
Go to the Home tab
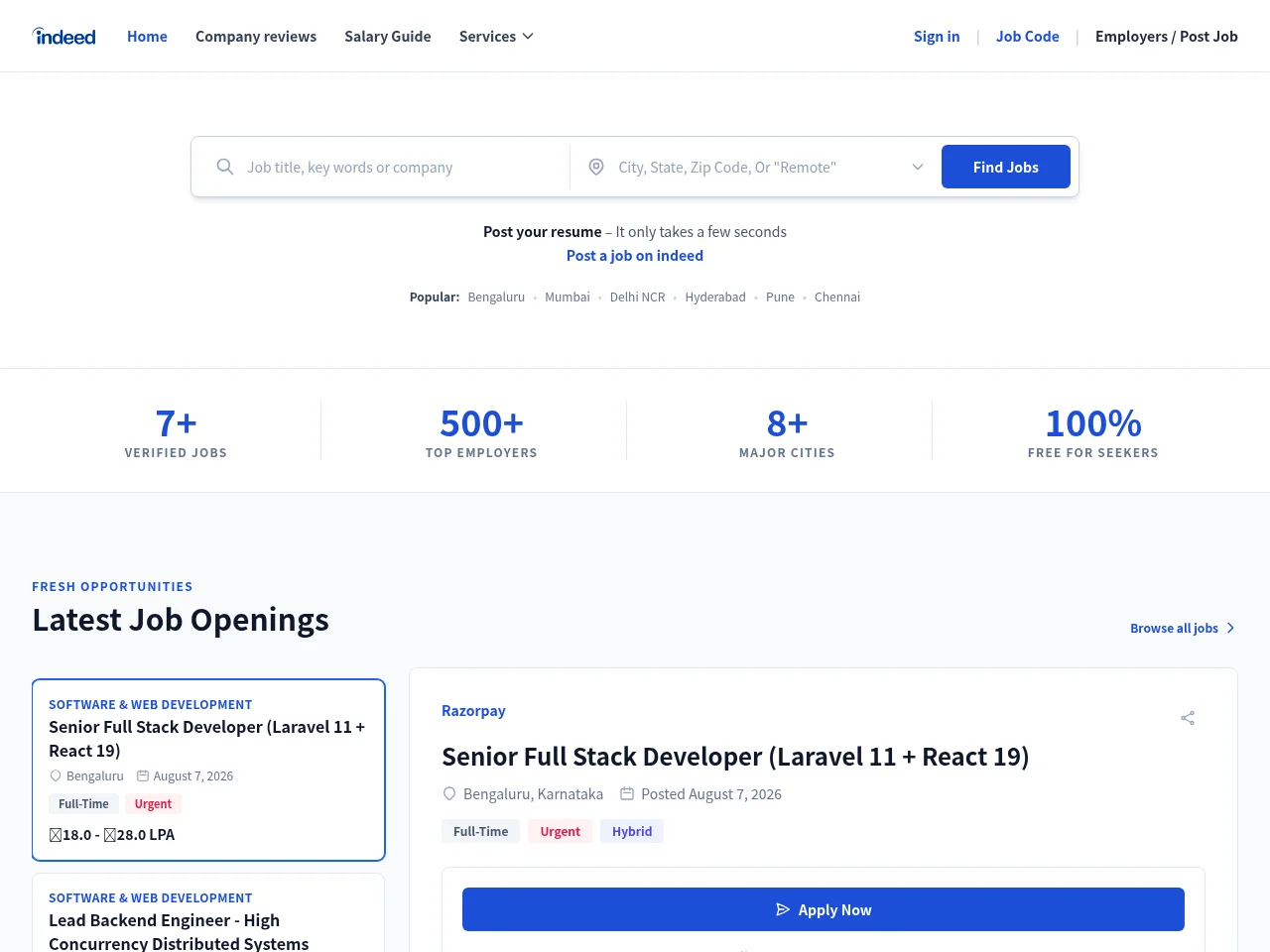tap(147, 37)
